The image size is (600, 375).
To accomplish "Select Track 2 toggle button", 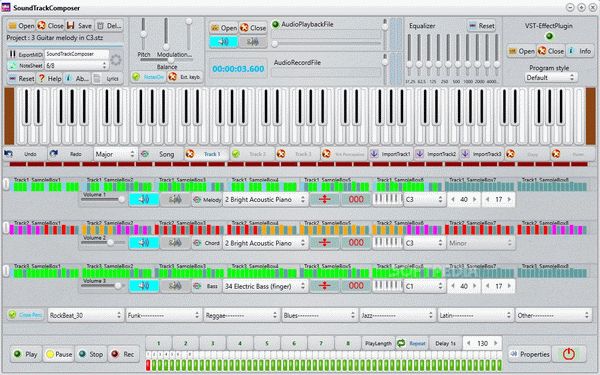I will point(252,154).
